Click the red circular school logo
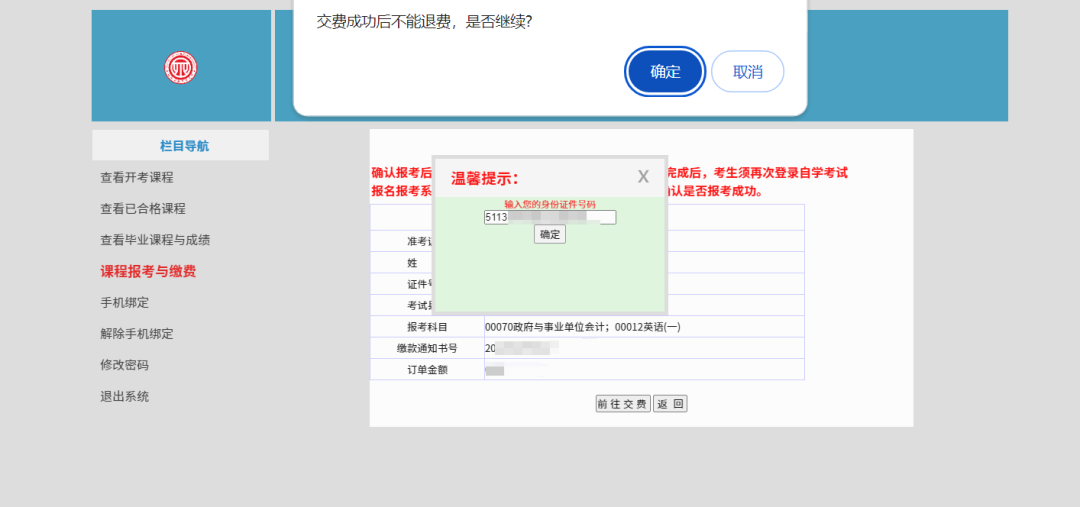 click(x=181, y=68)
